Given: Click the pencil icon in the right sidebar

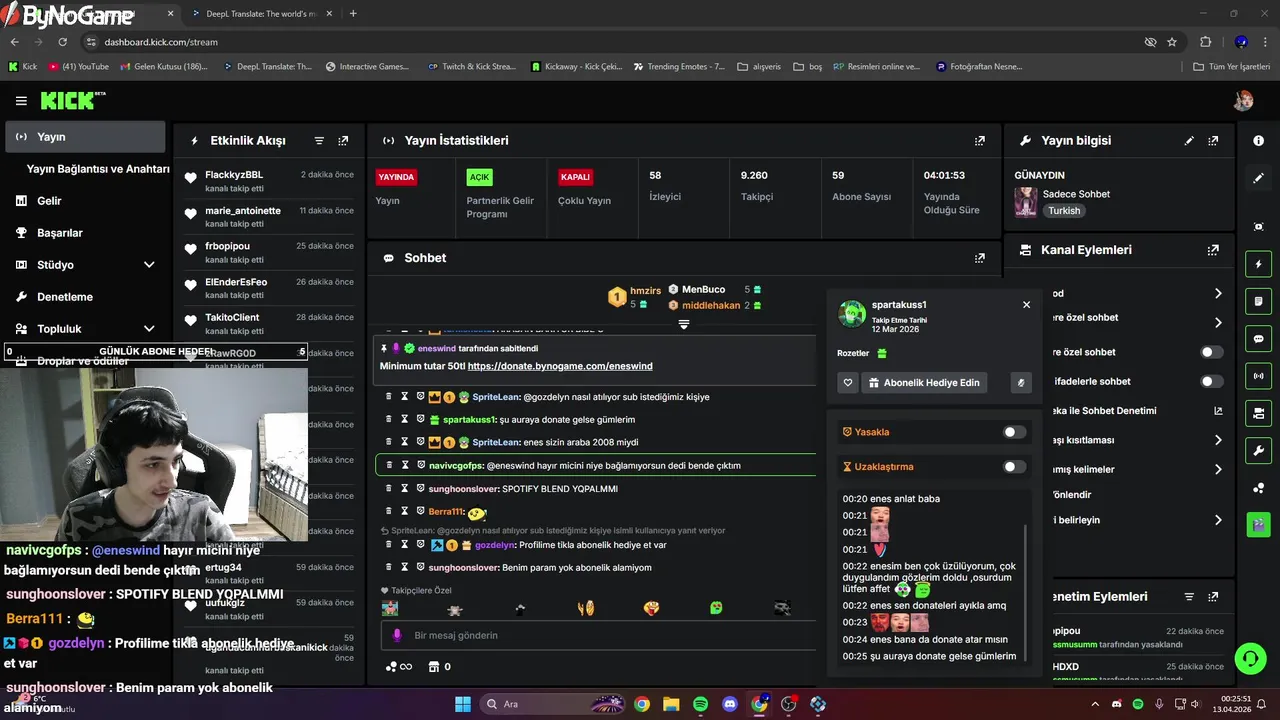Looking at the screenshot, I should click(x=1258, y=178).
